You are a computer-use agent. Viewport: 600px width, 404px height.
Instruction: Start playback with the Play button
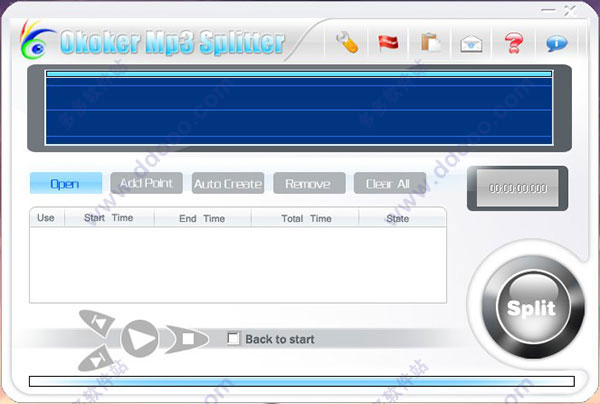click(x=140, y=339)
